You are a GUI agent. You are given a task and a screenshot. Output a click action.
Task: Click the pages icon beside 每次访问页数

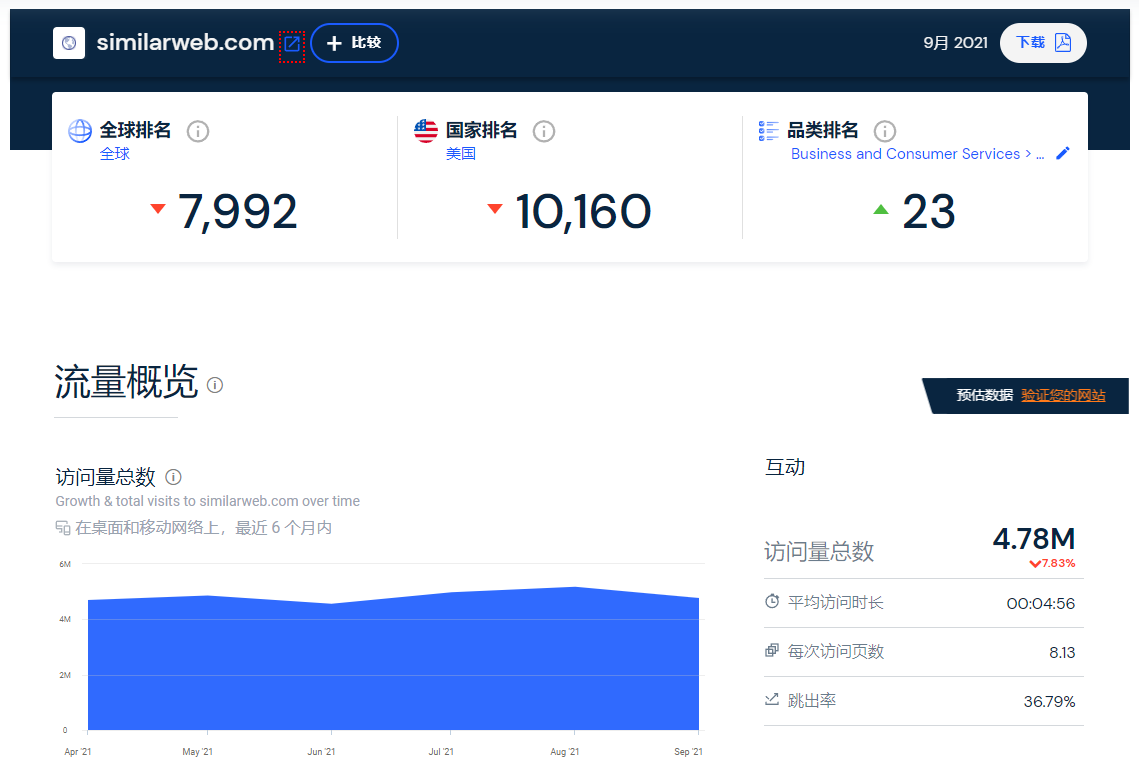coord(772,651)
